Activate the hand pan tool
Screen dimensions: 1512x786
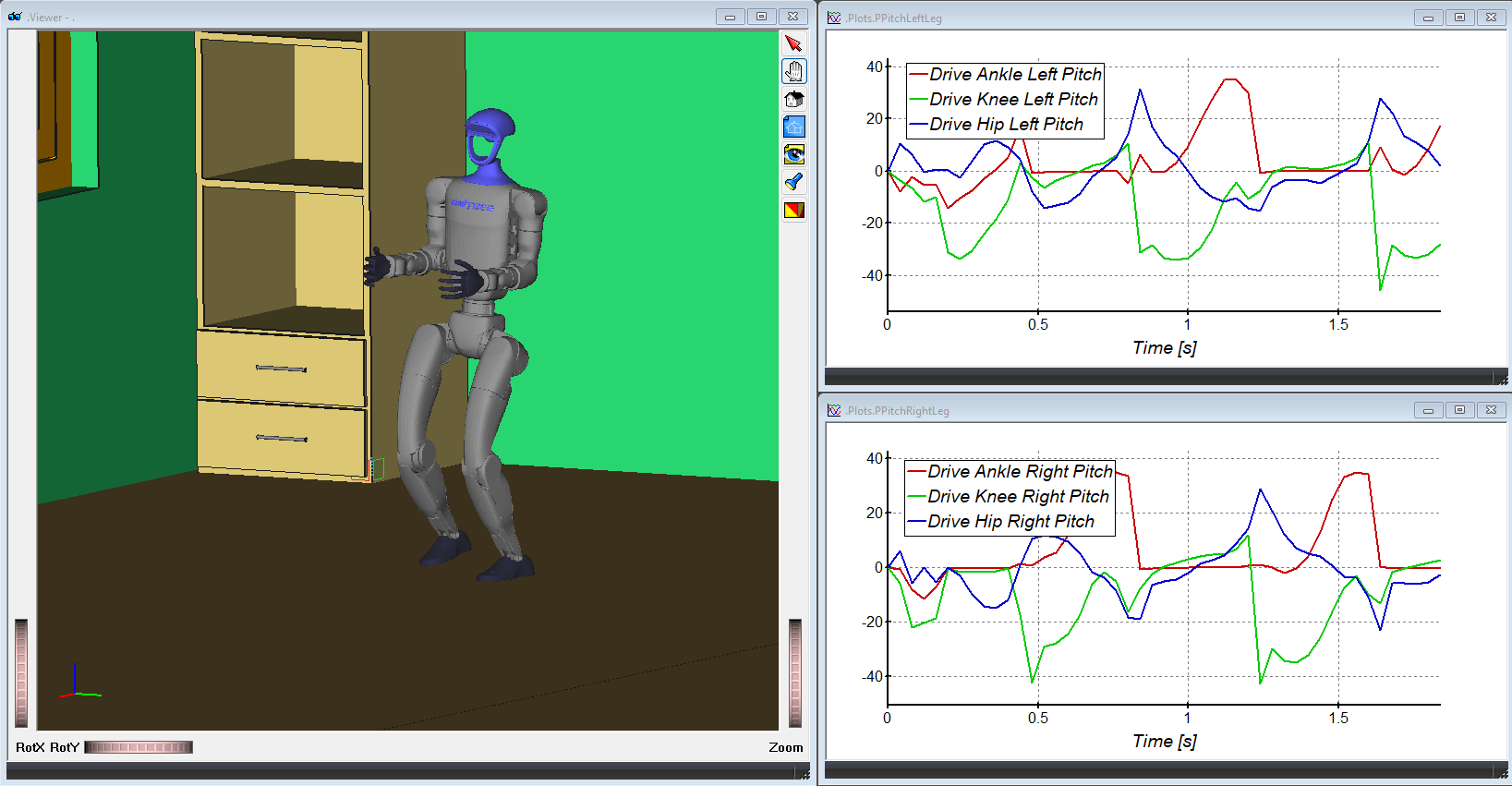pos(793,71)
